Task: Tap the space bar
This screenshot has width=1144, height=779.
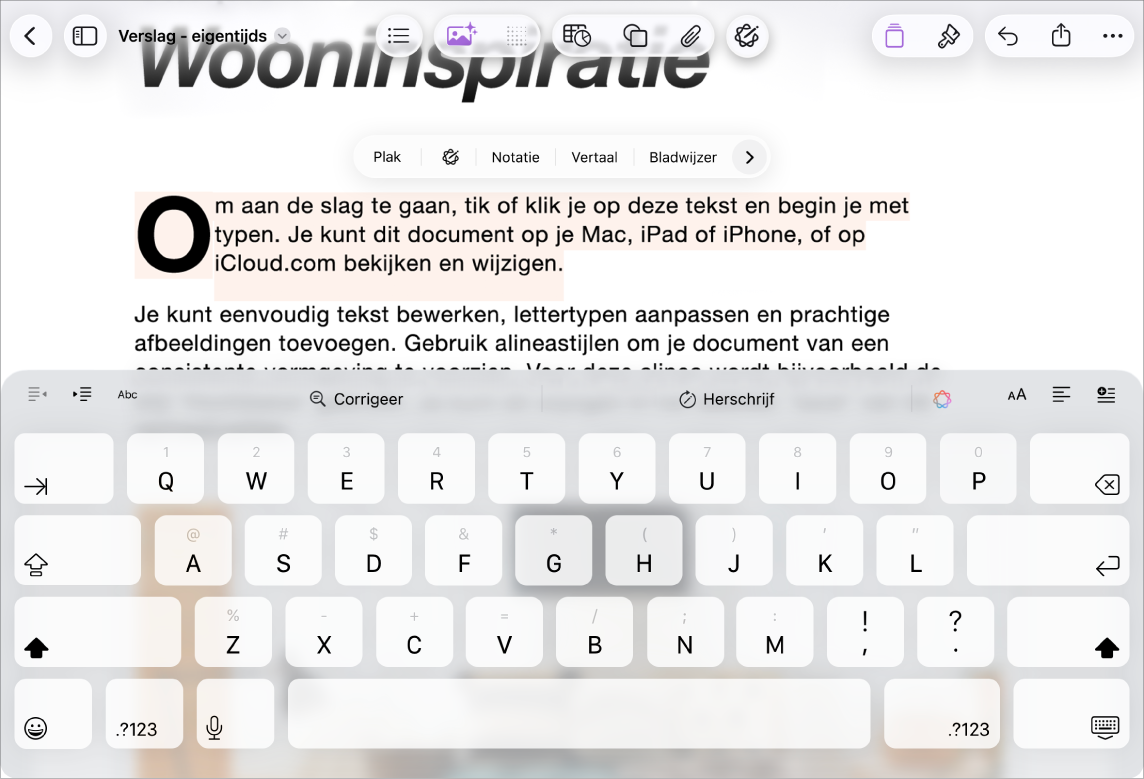Action: [579, 714]
